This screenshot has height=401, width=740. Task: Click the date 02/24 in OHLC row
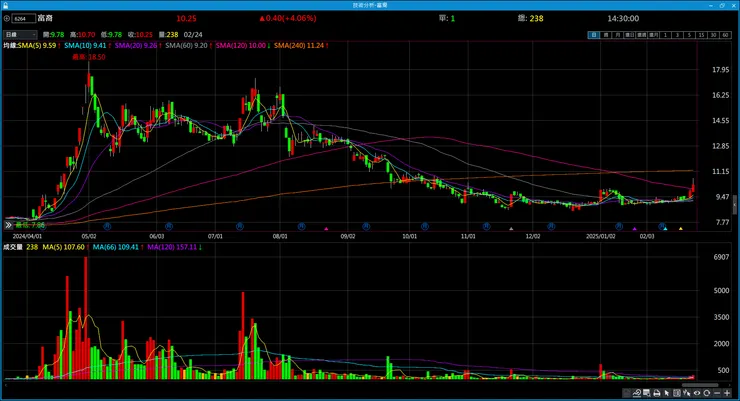click(x=193, y=34)
